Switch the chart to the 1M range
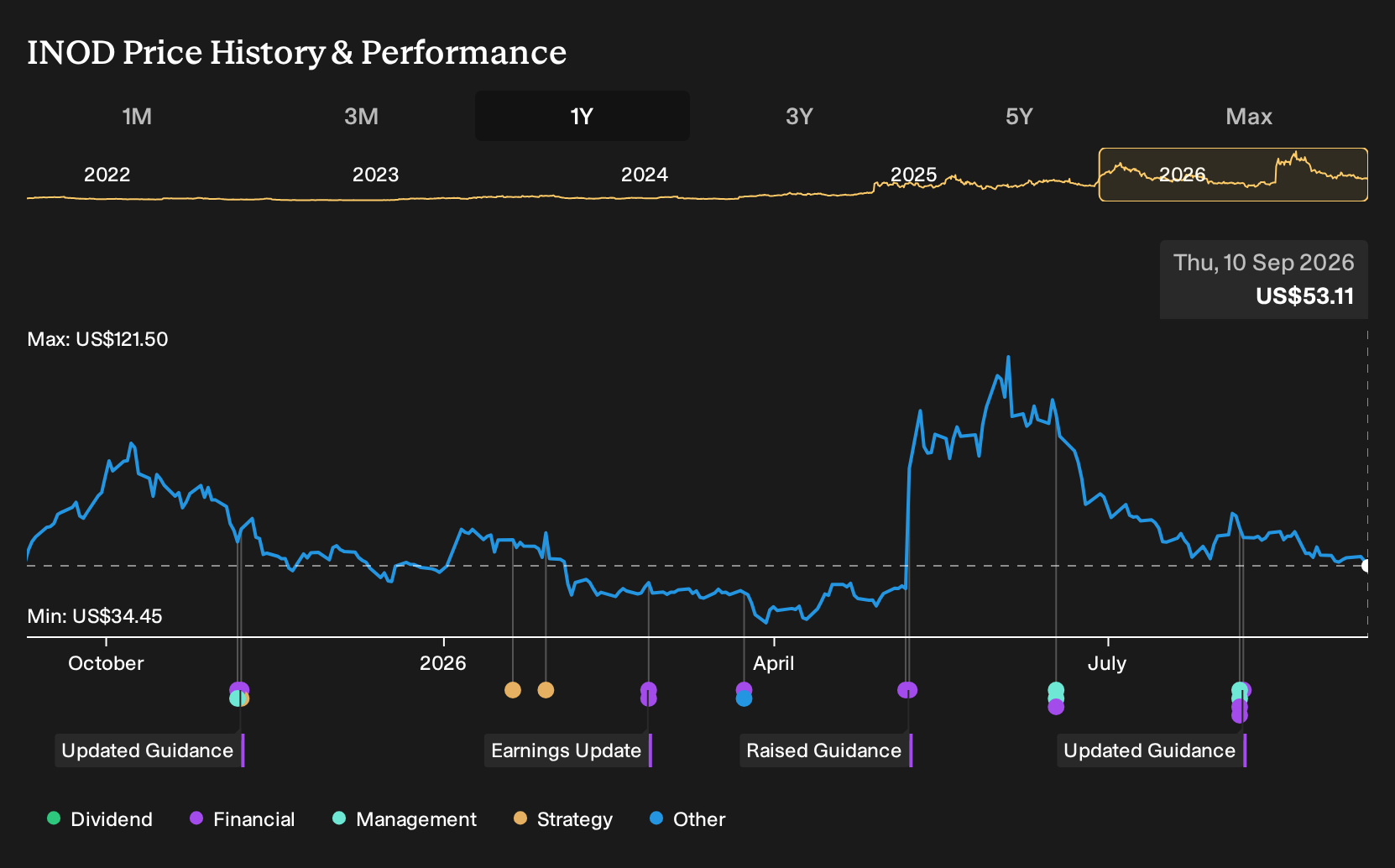Screen dimensions: 1395x868 (137, 116)
